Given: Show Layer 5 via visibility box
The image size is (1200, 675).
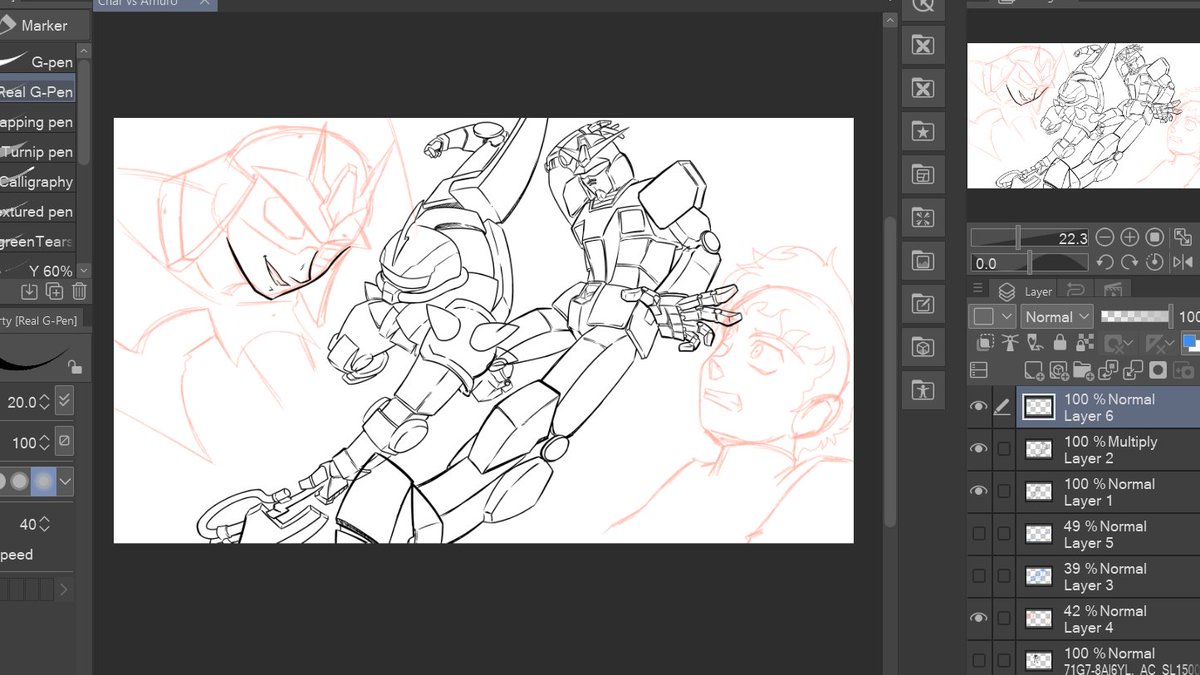Looking at the screenshot, I should [978, 533].
